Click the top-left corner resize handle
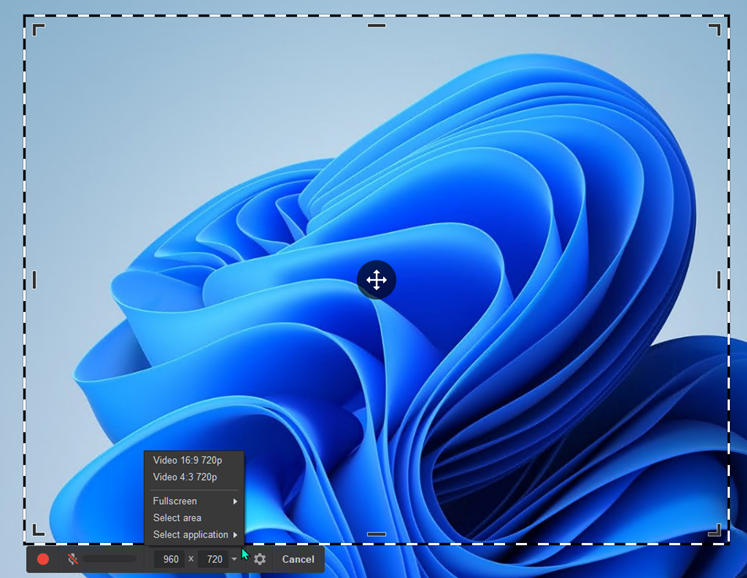Screen dimensions: 747x578 click(39, 30)
